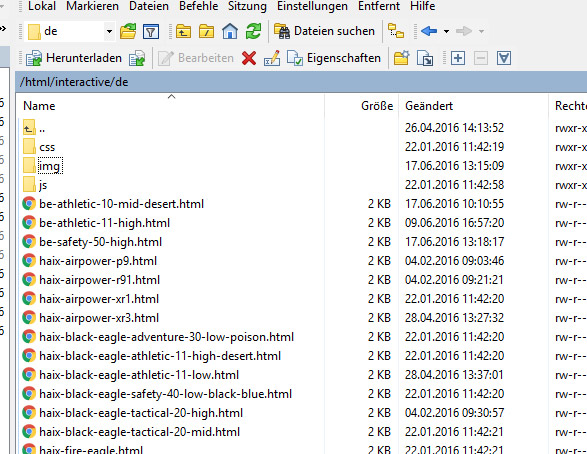Click date 17.06.2016 13:15:09 of img

(x=454, y=166)
